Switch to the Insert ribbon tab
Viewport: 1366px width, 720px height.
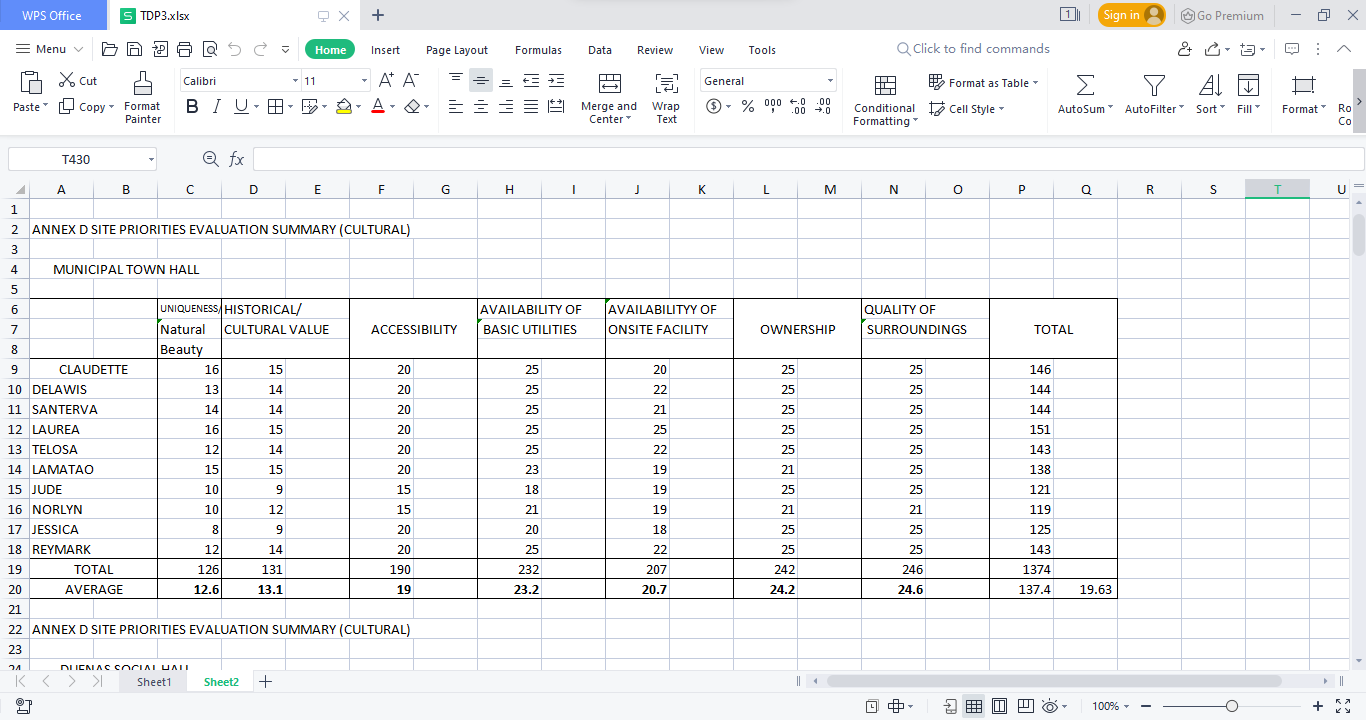click(385, 50)
